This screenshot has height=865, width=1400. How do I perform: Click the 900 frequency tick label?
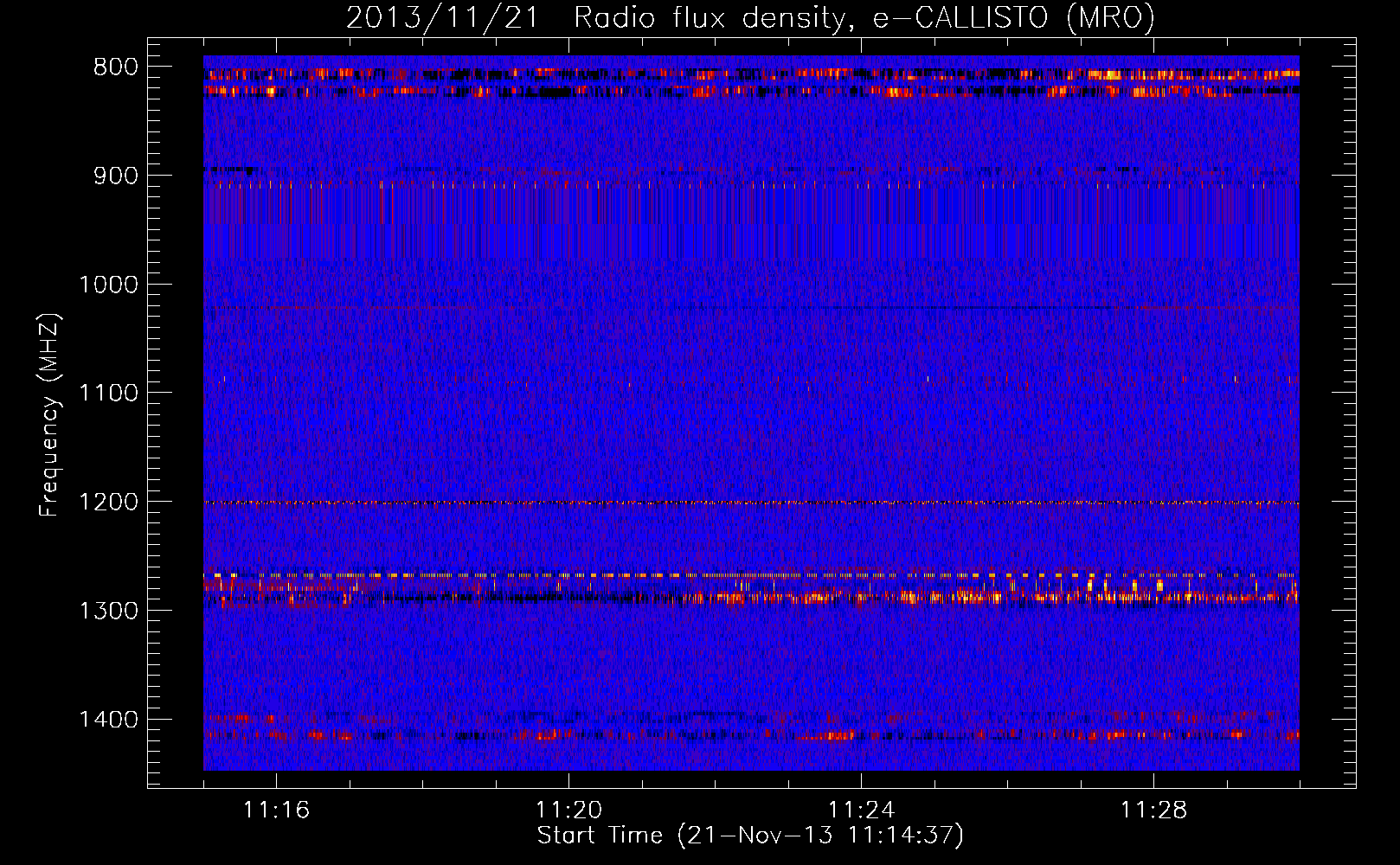coord(116,176)
